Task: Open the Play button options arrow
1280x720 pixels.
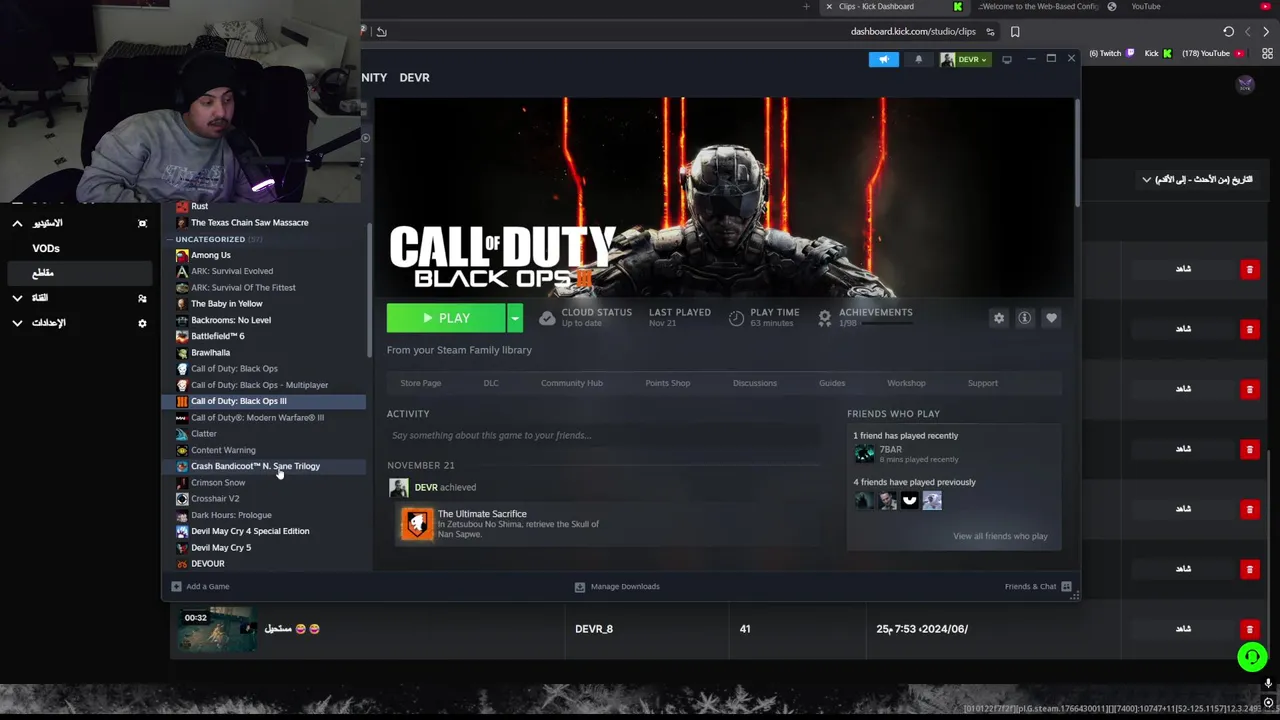Action: (514, 318)
